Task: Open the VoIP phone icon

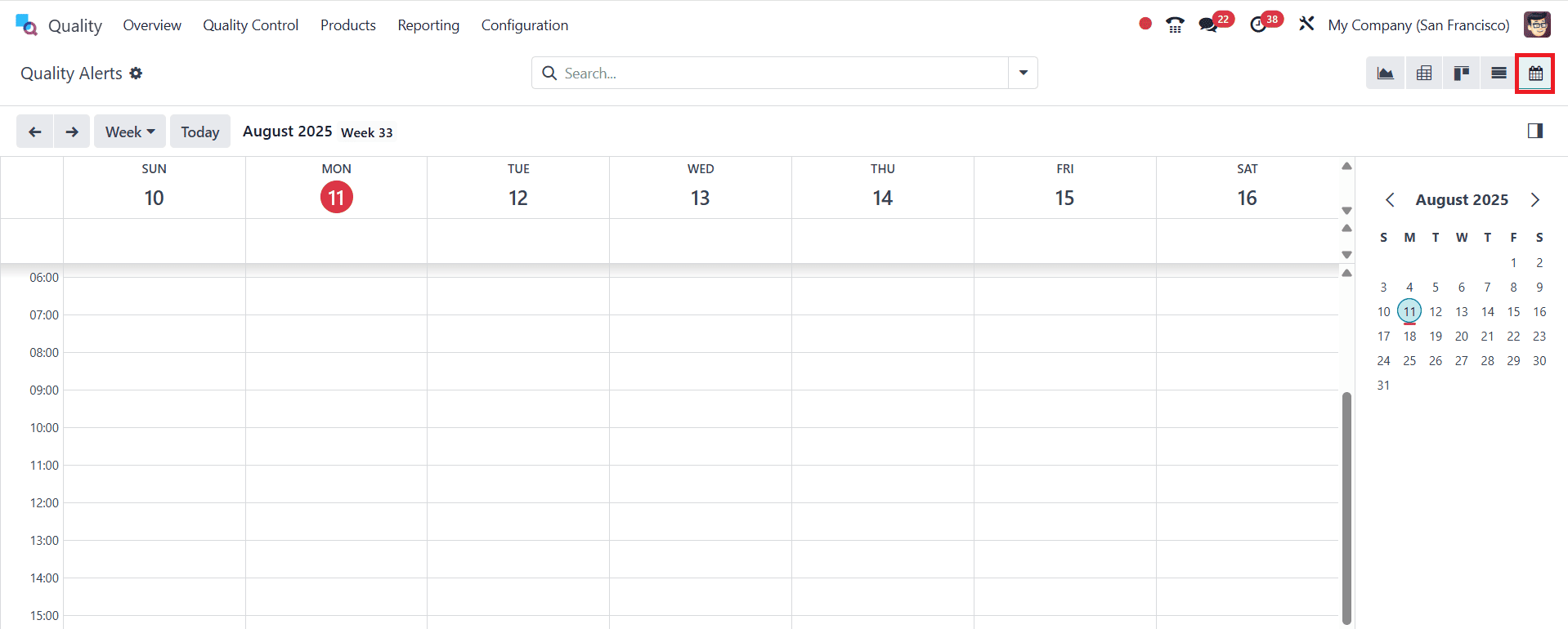Action: 1175,25
